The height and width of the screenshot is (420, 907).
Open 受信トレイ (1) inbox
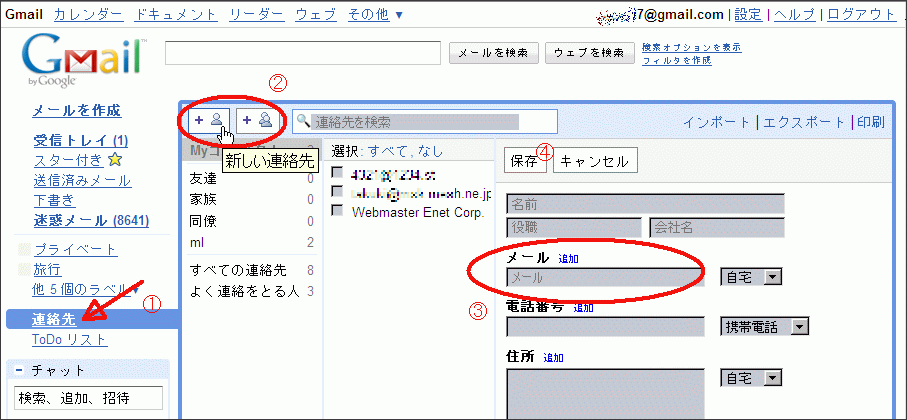click(x=81, y=140)
